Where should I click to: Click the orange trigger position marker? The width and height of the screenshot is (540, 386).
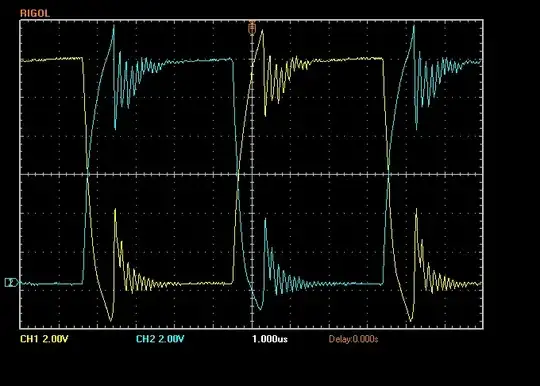coord(252,27)
